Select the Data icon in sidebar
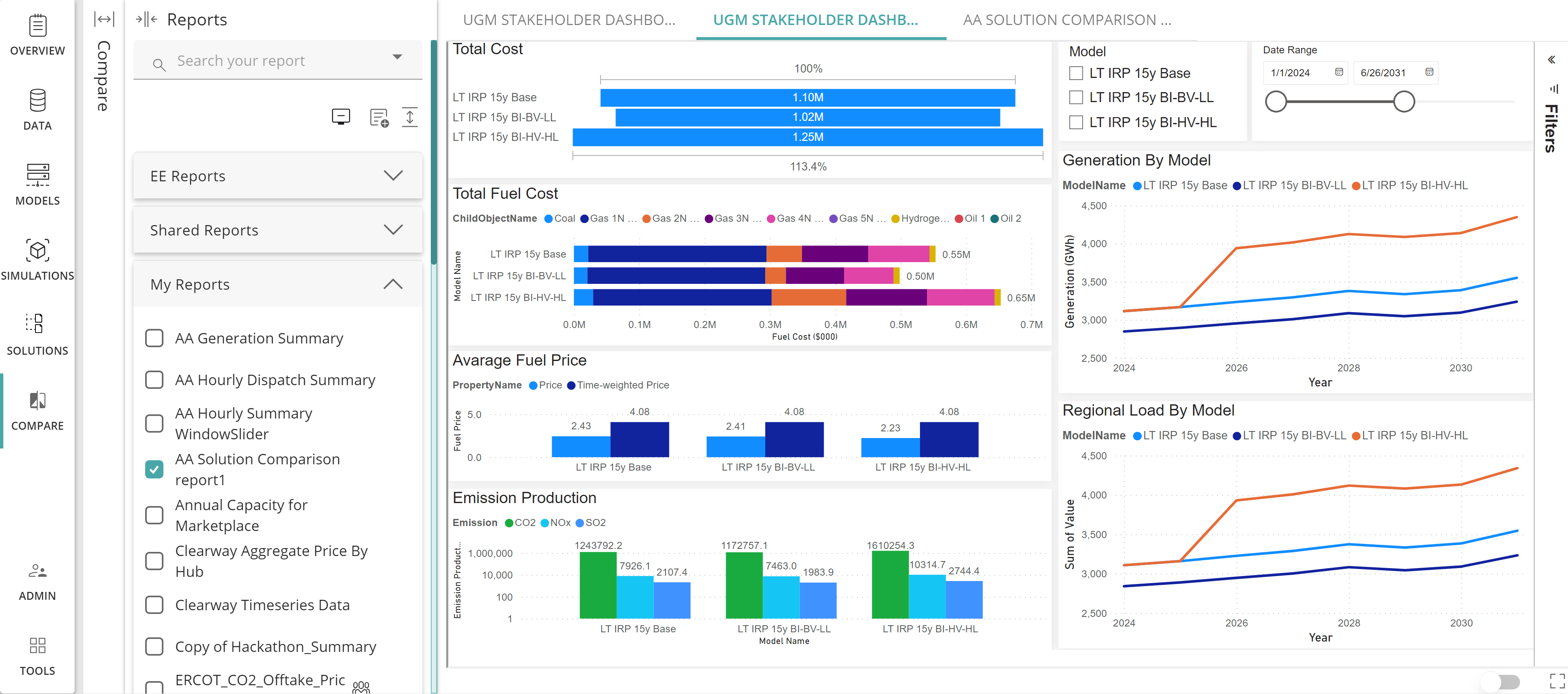This screenshot has width=1568, height=694. click(x=37, y=110)
